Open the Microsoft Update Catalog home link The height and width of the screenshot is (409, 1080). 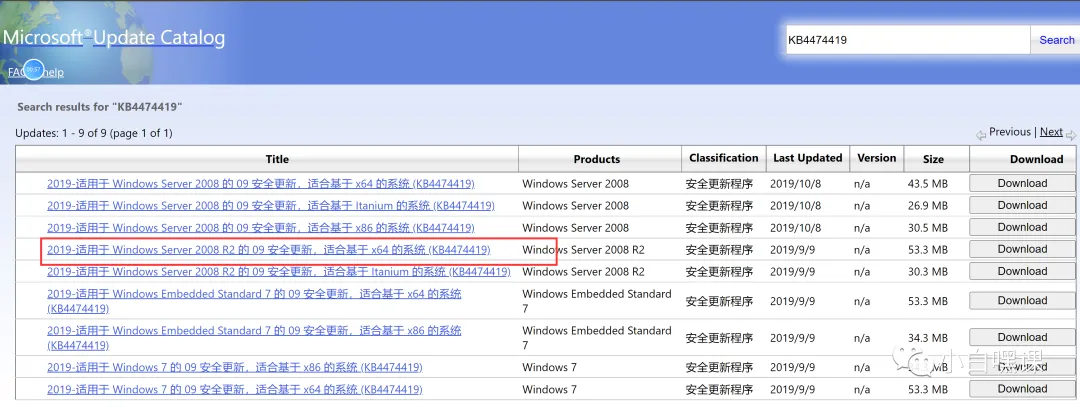click(114, 36)
